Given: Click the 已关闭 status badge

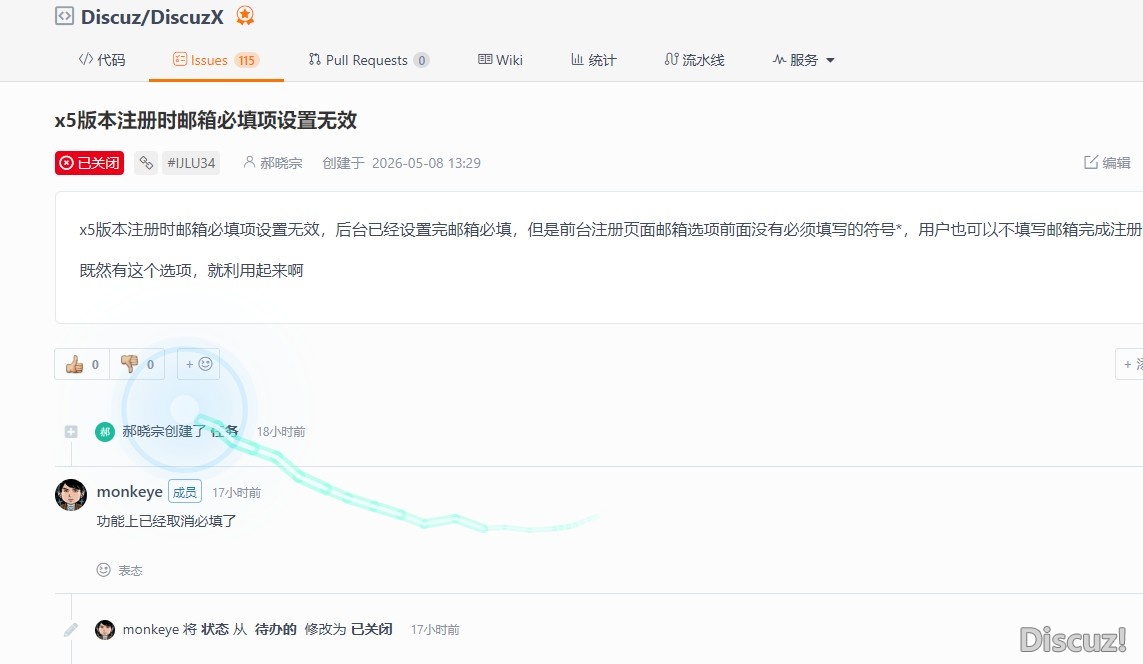Looking at the screenshot, I should (x=89, y=163).
